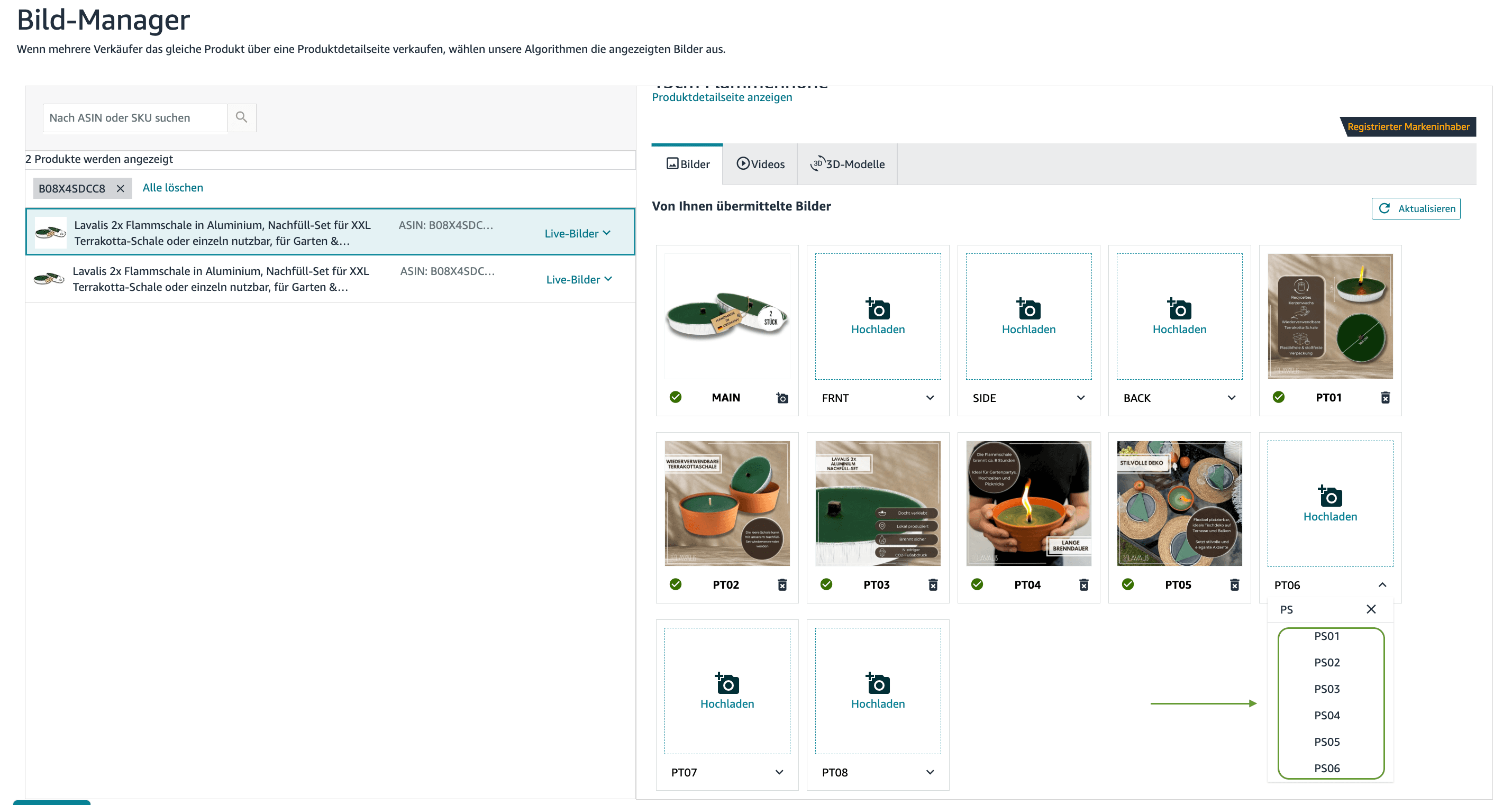
Task: Switch to the 3D-Modelle tab
Action: [847, 164]
